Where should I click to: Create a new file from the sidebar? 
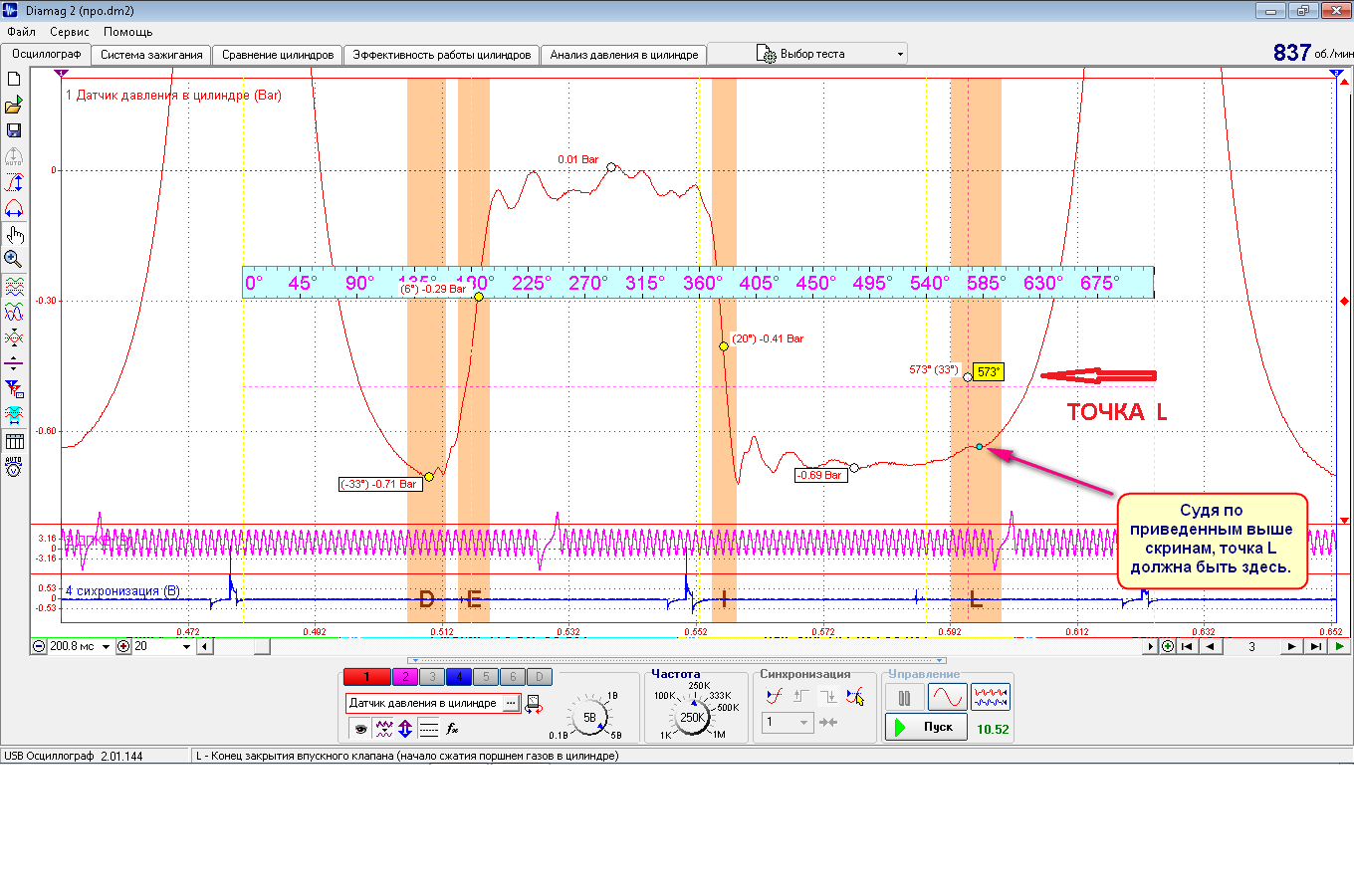[14, 79]
